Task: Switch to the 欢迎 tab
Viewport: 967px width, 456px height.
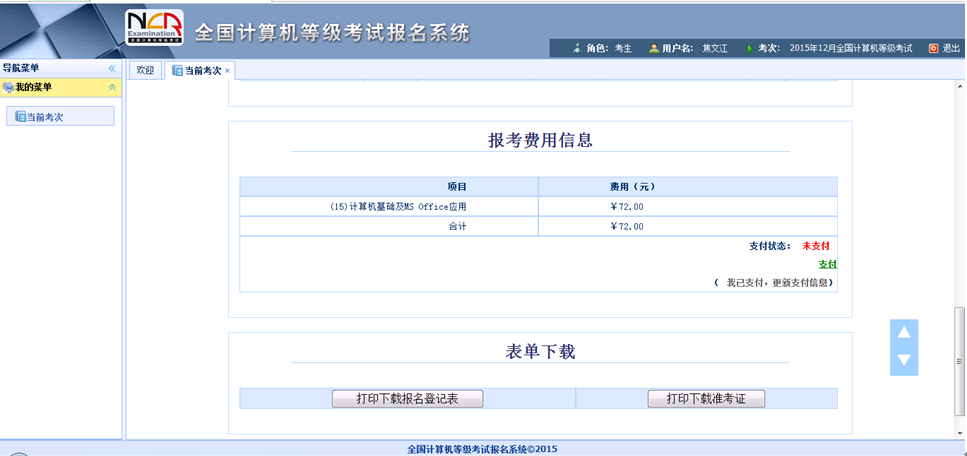Action: pyautogui.click(x=145, y=70)
